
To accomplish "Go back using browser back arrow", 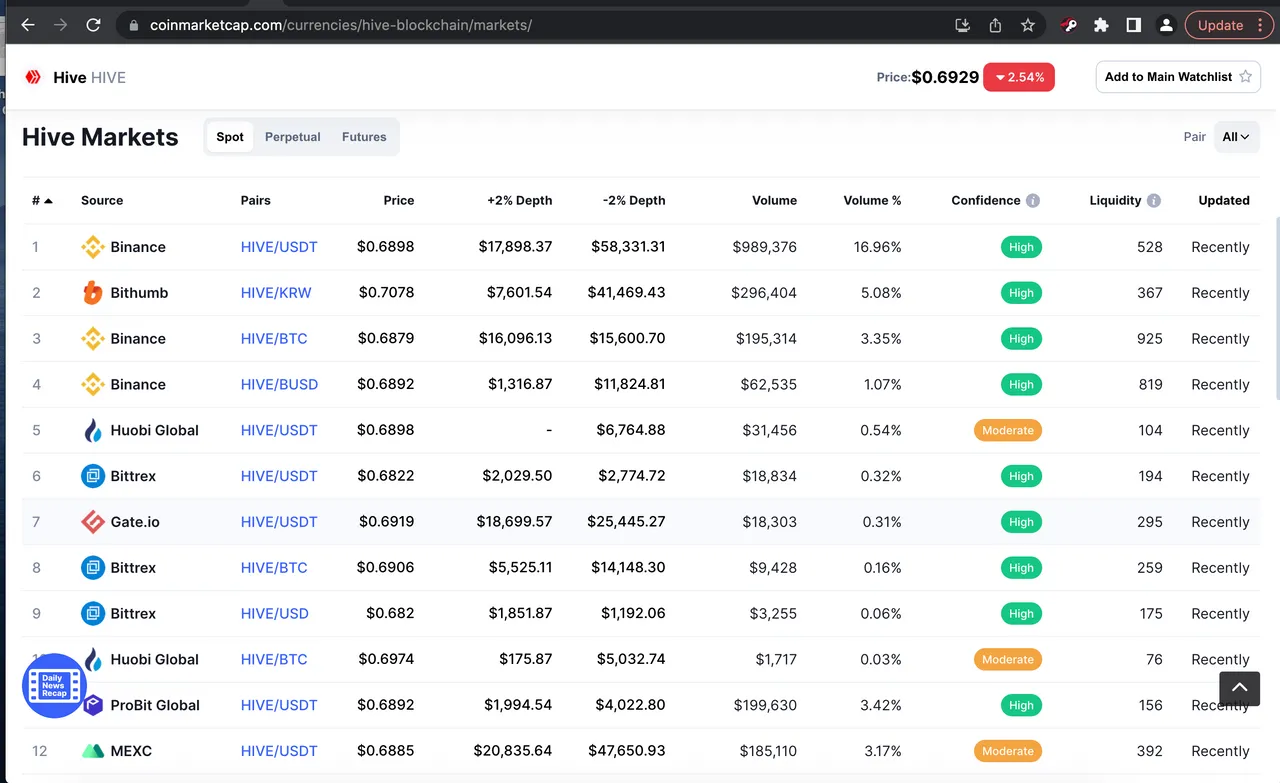I will click(28, 25).
